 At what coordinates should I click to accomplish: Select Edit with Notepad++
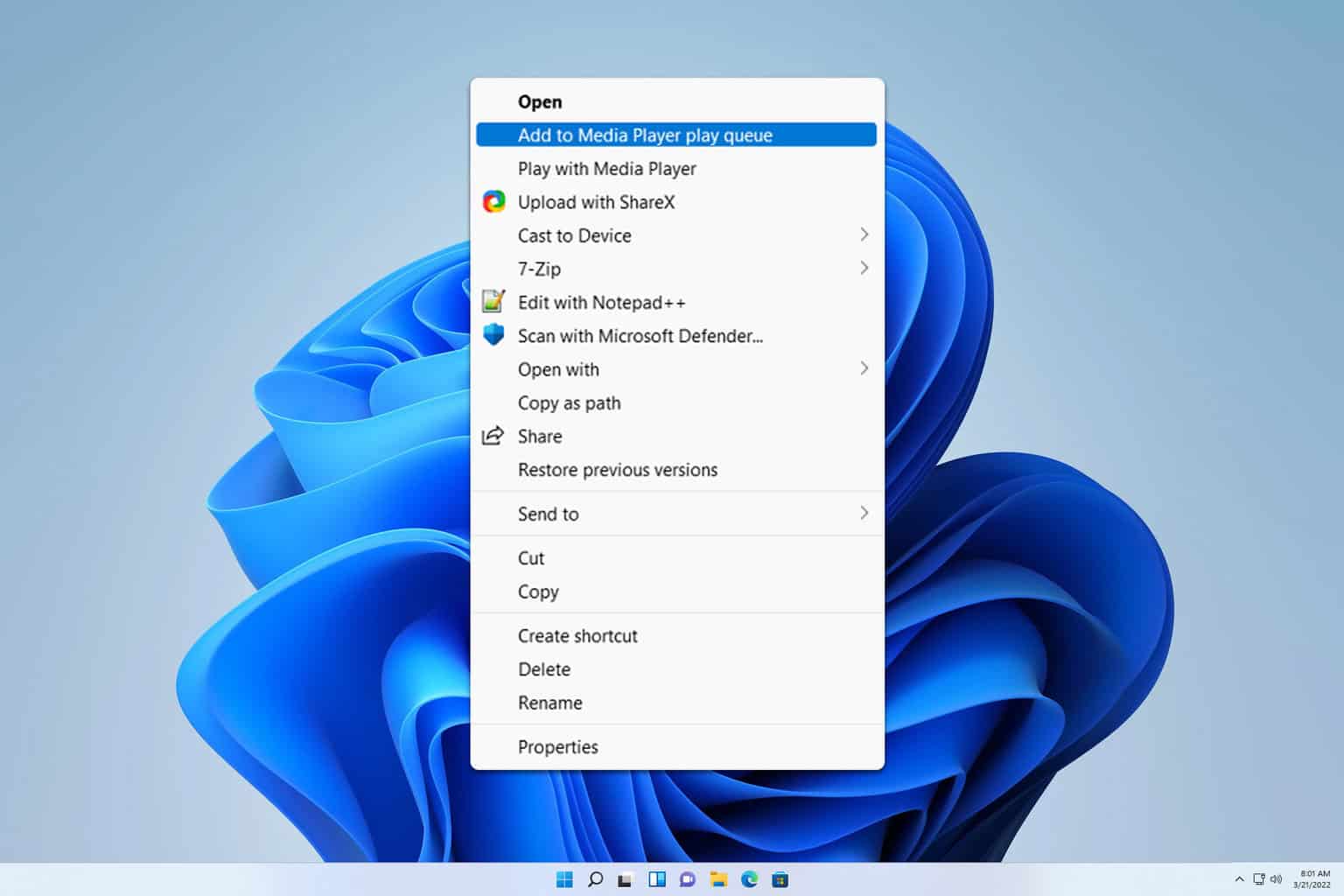(676, 302)
